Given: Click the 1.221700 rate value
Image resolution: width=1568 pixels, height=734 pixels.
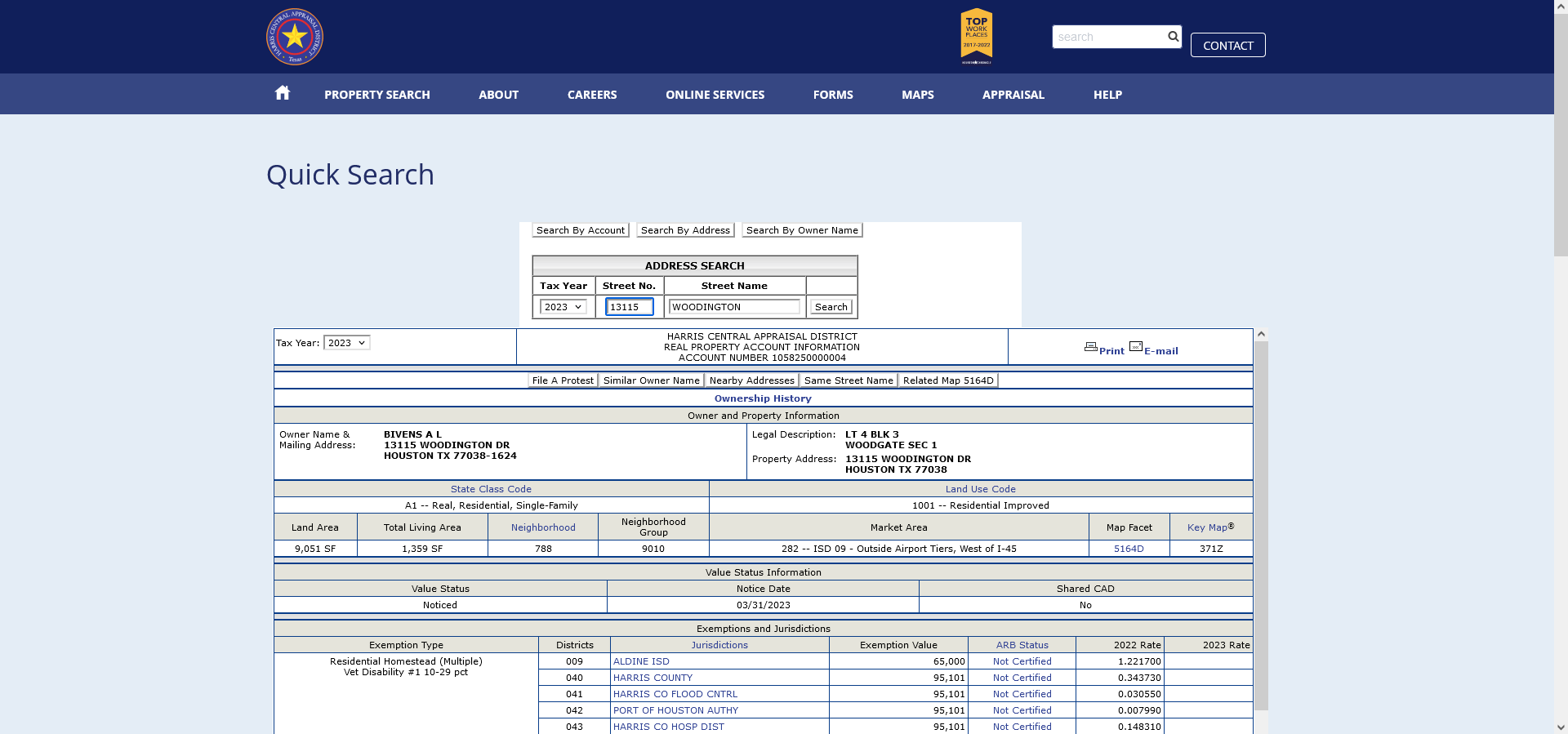Looking at the screenshot, I should pyautogui.click(x=1139, y=661).
